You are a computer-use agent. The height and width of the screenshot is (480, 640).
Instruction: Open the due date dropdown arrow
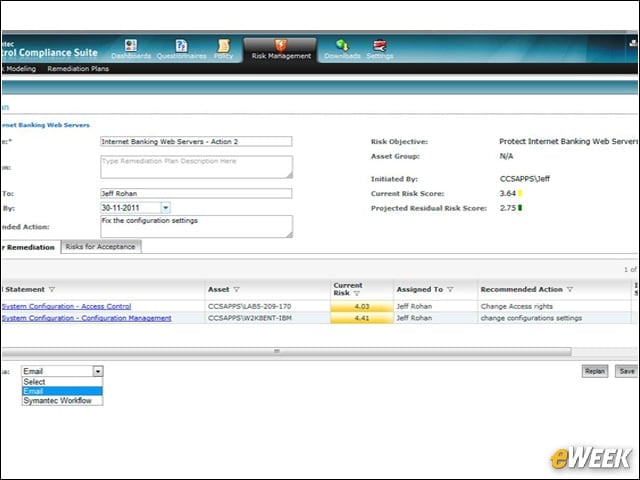click(x=165, y=208)
